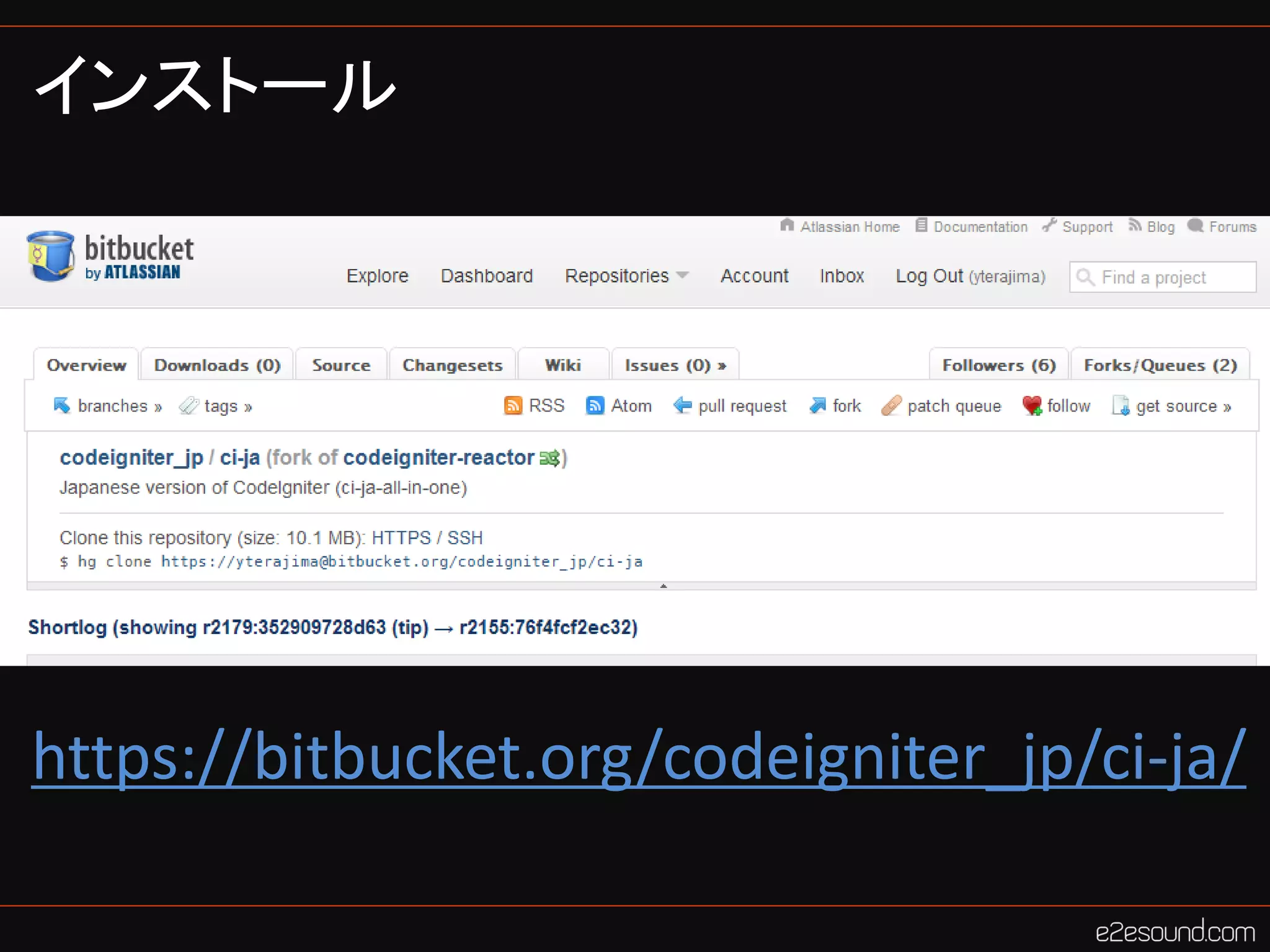Click the Documentation page icon

[x=921, y=226]
